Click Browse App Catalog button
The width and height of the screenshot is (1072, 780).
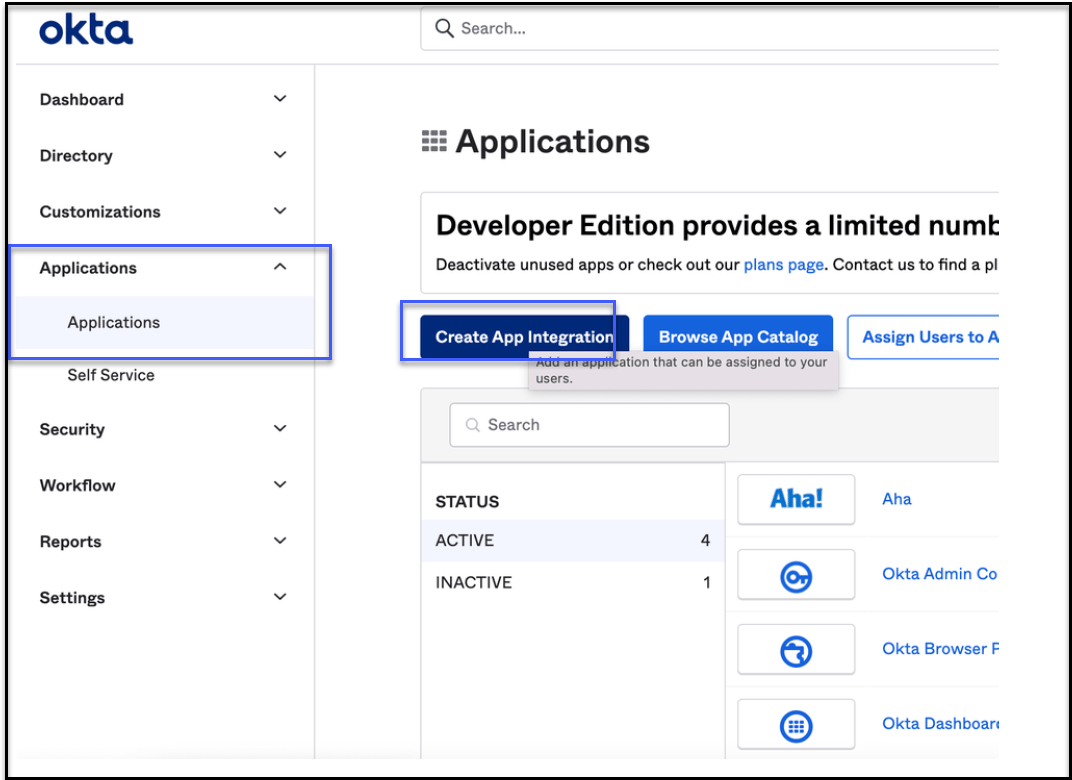coord(738,337)
